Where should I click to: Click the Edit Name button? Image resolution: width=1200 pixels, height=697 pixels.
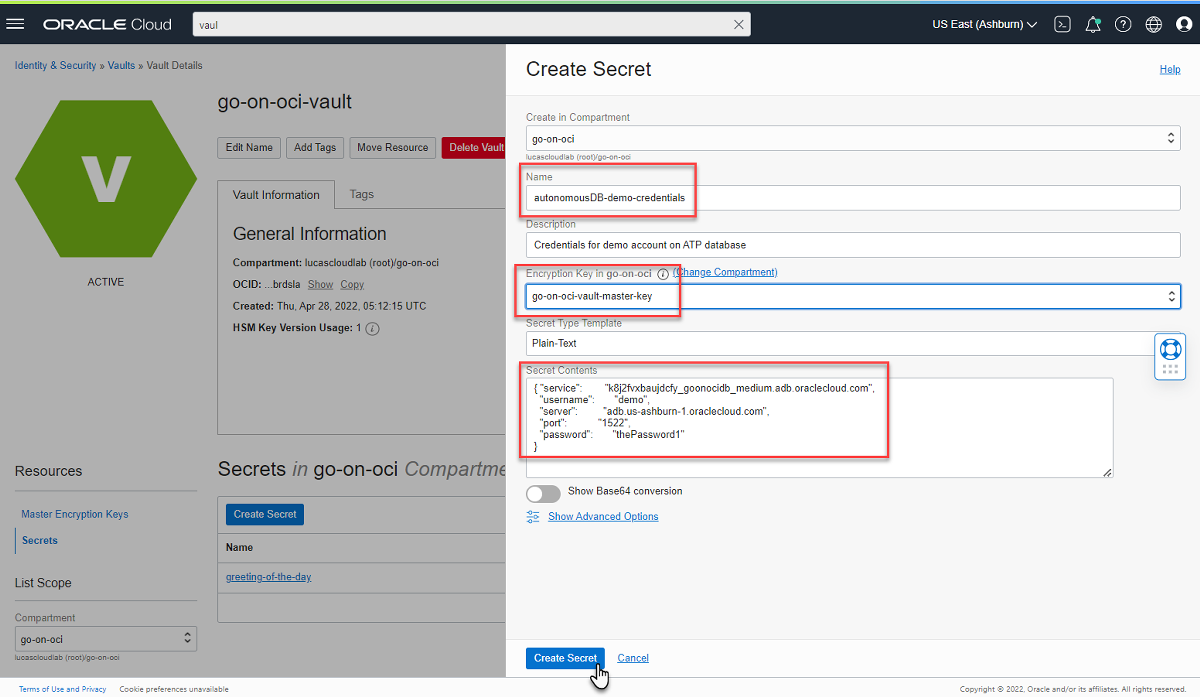[249, 148]
